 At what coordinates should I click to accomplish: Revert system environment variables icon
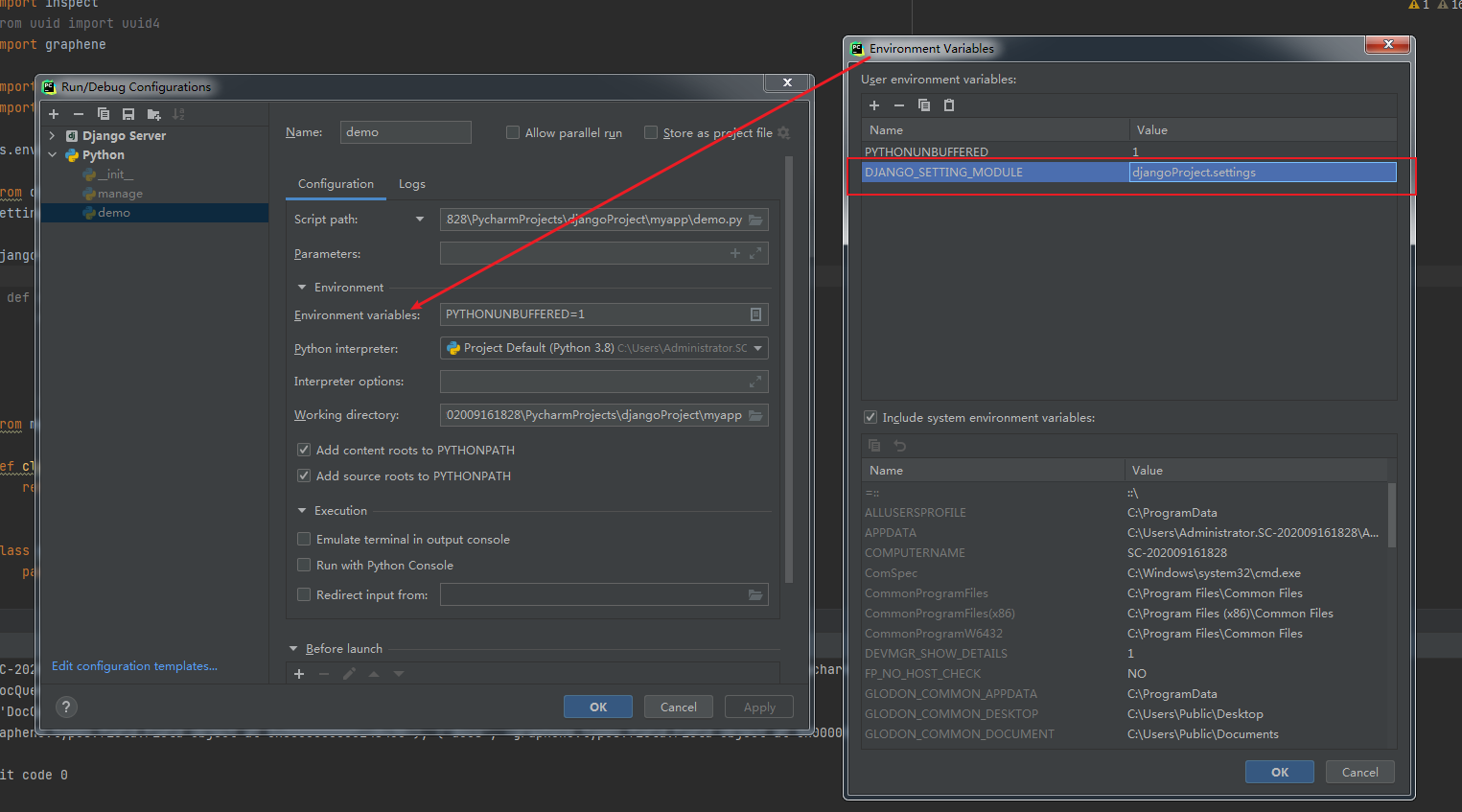(x=899, y=445)
